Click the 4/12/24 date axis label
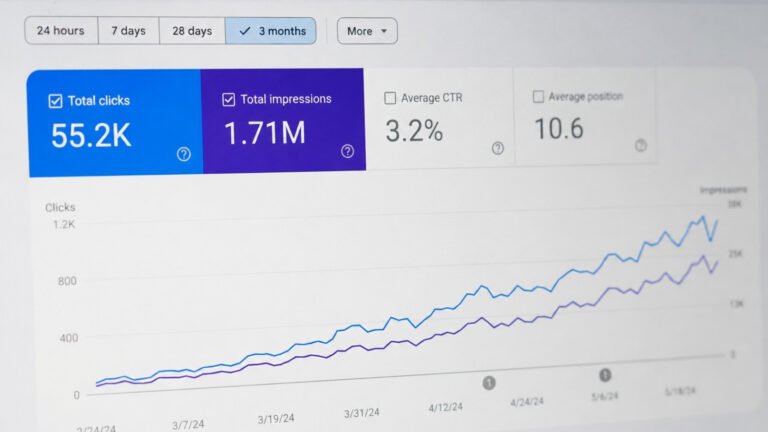768x432 pixels. [445, 407]
